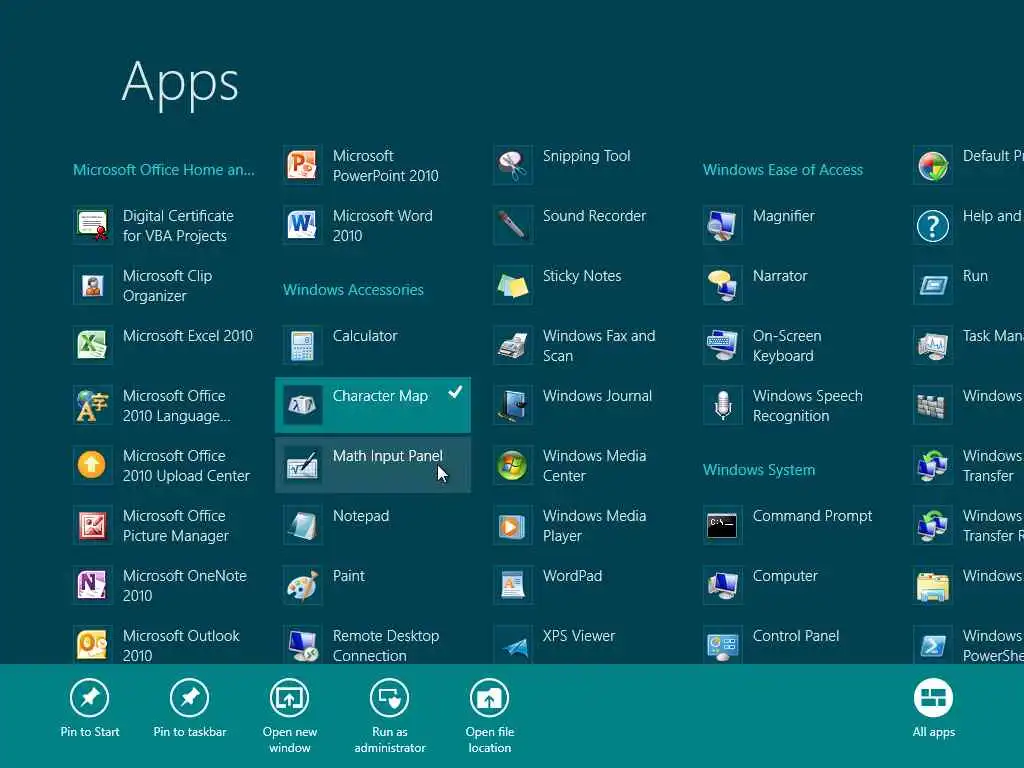The image size is (1024, 768).
Task: Launch Microsoft Word 2010 icon
Action: click(302, 225)
